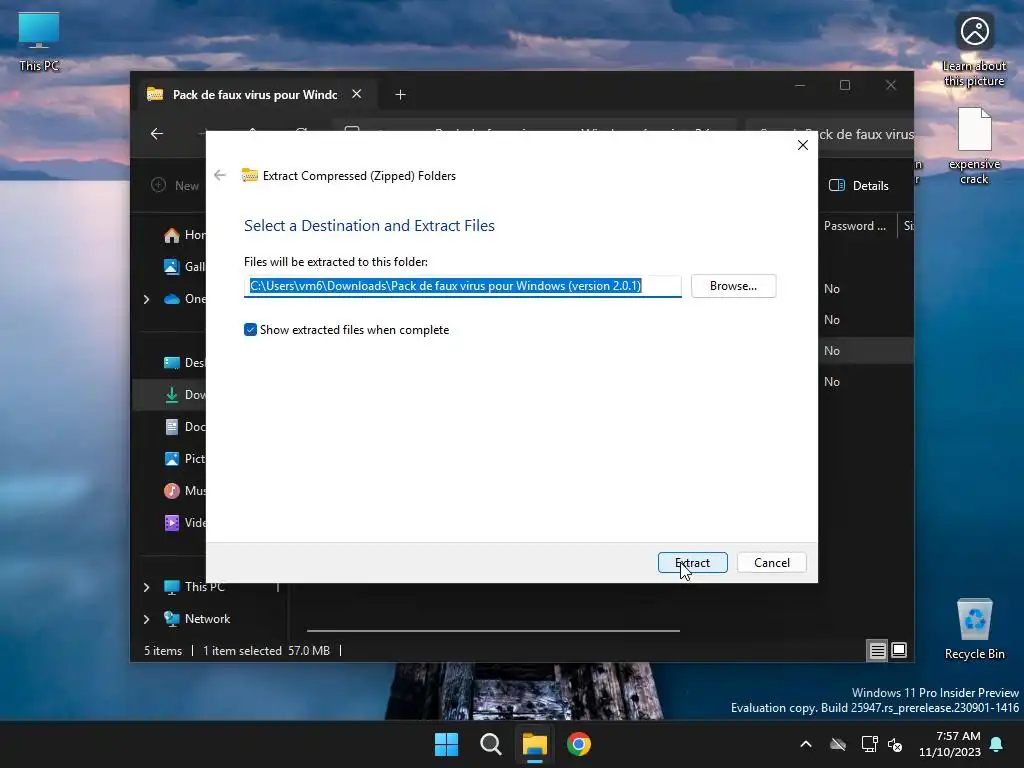1024x768 pixels.
Task: Go back in File Explorer
Action: (157, 134)
